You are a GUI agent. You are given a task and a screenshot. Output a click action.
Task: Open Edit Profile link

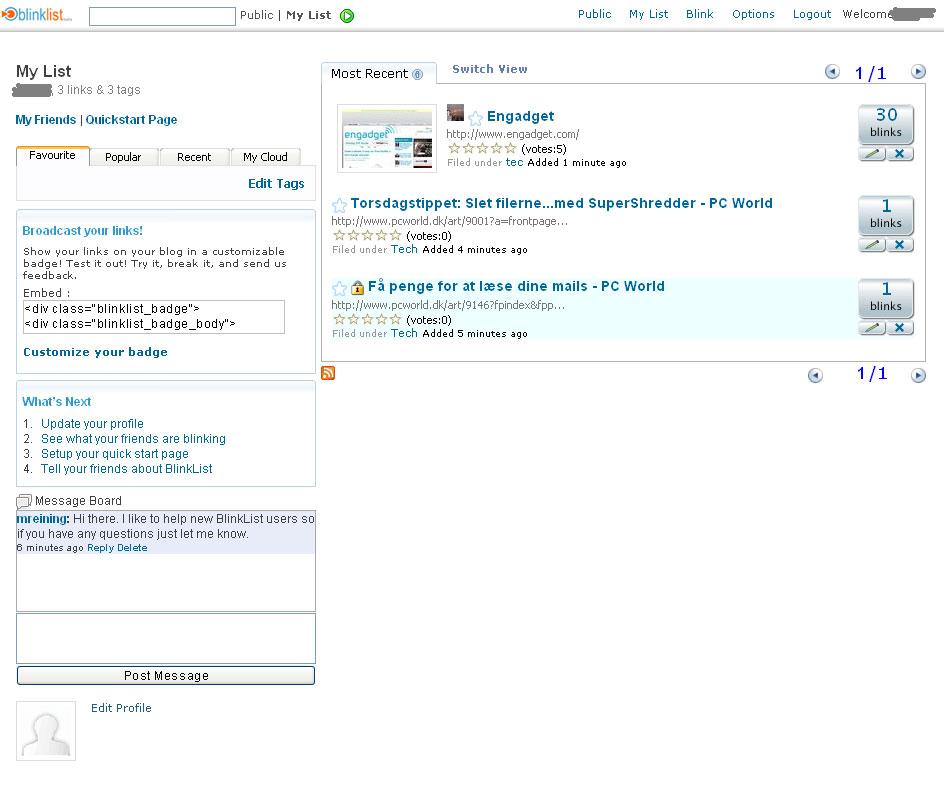121,709
